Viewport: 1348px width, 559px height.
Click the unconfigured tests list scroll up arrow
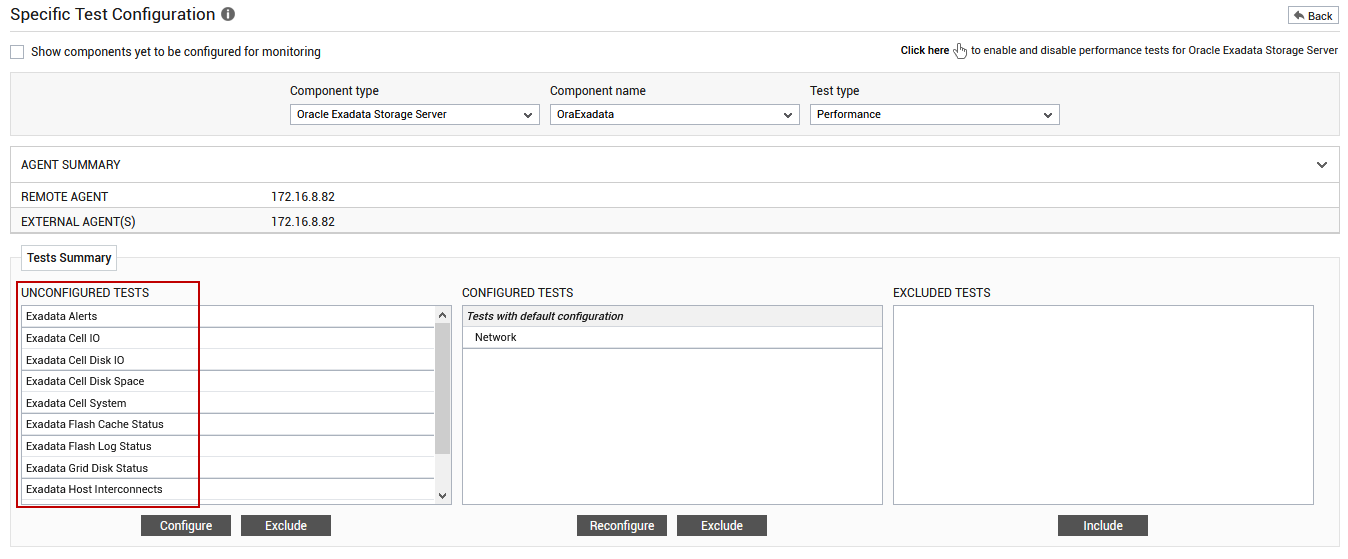tap(443, 315)
